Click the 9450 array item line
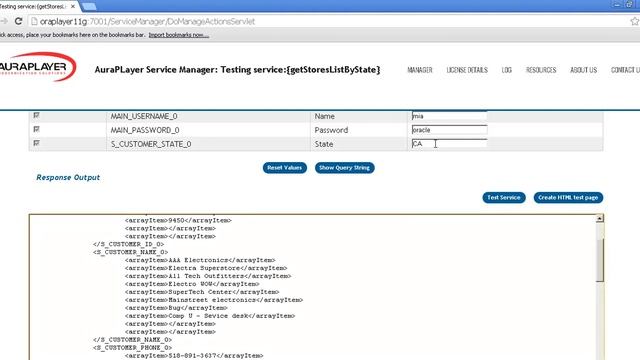The height and width of the screenshot is (360, 640). (178, 220)
